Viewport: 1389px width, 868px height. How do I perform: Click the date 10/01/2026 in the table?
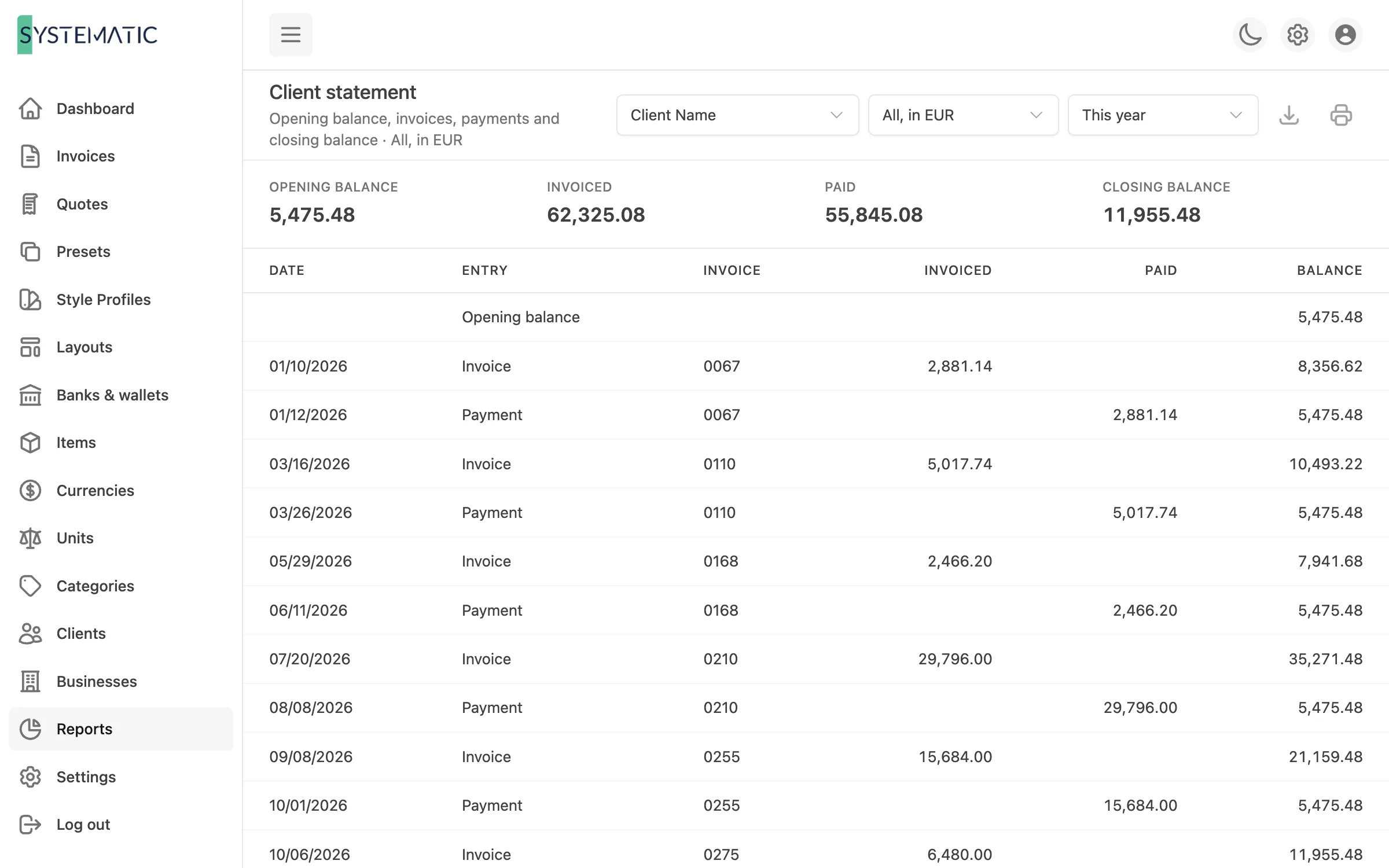click(x=308, y=806)
